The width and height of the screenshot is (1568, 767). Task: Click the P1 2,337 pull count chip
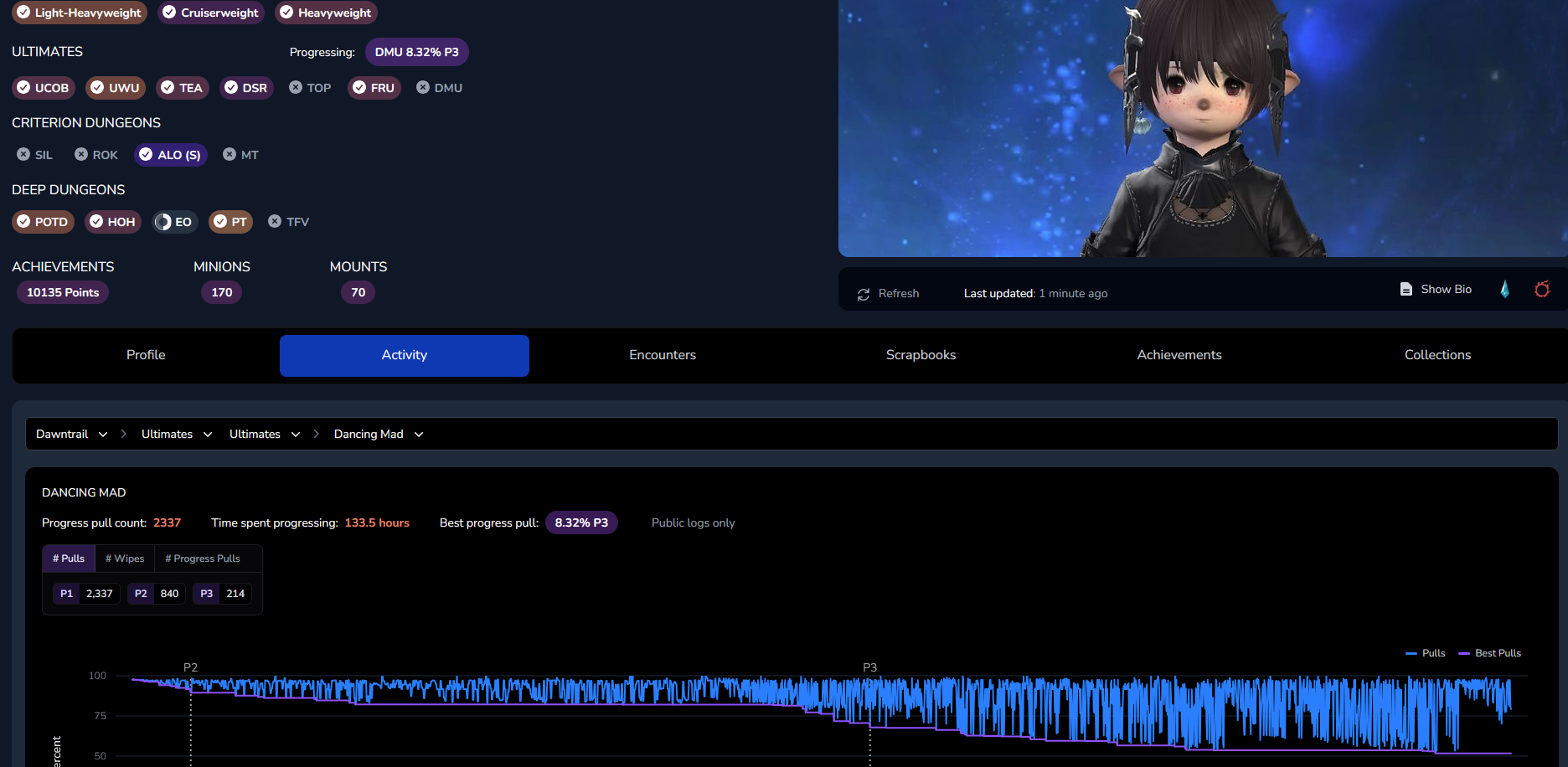(86, 594)
